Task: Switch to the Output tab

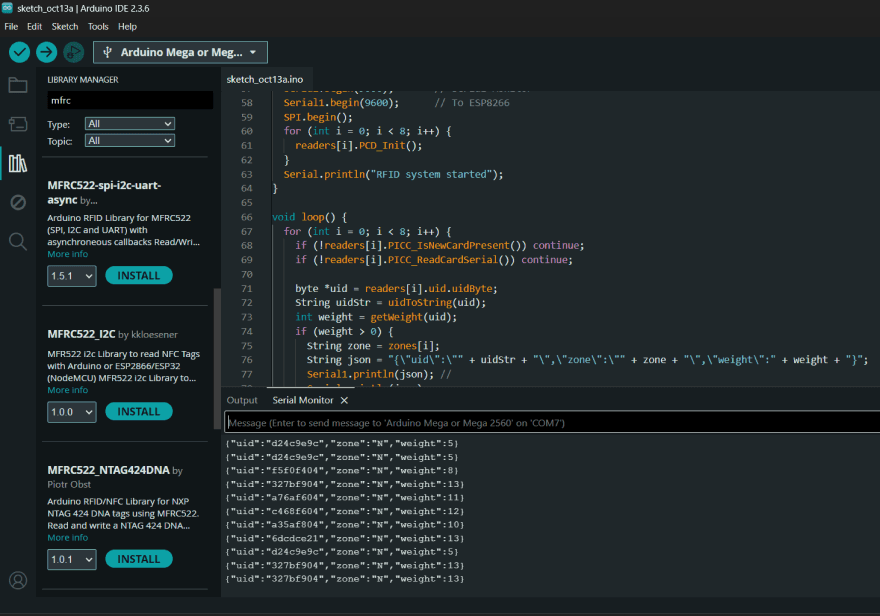Action: click(242, 400)
